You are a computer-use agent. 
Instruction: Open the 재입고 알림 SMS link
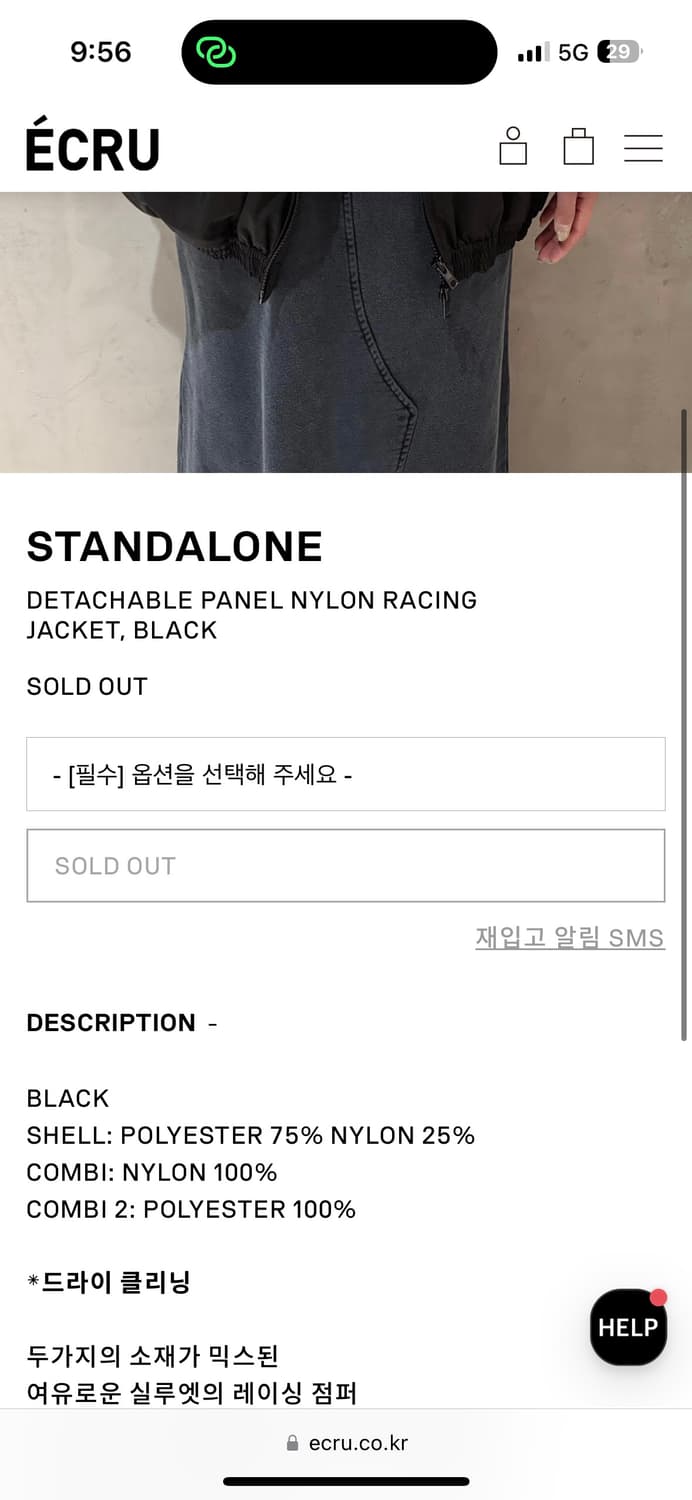[569, 938]
